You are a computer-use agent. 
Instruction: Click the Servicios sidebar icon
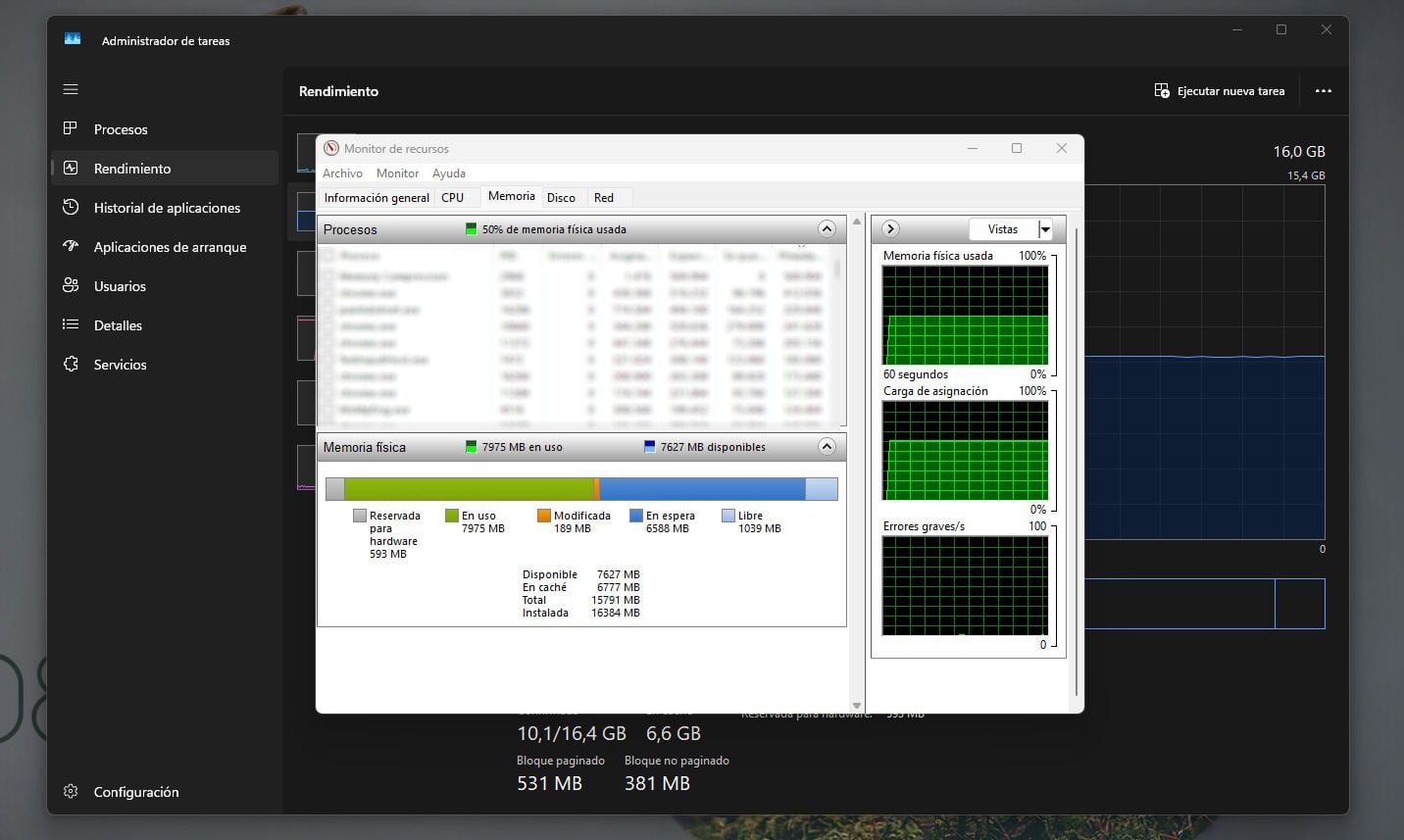(71, 364)
